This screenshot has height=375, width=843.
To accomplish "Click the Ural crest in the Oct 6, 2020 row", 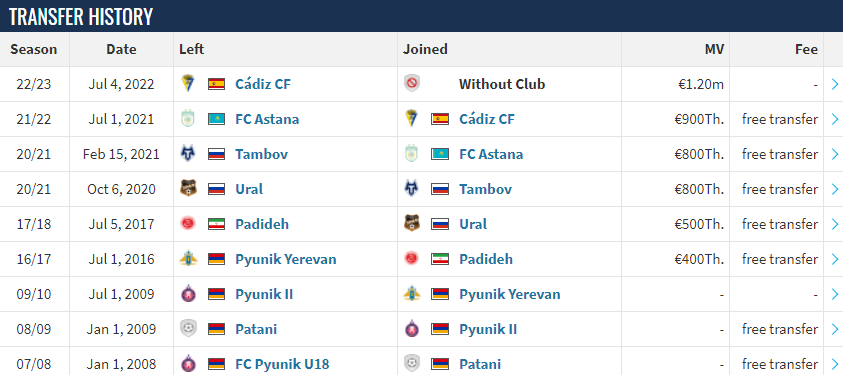I will coord(188,189).
